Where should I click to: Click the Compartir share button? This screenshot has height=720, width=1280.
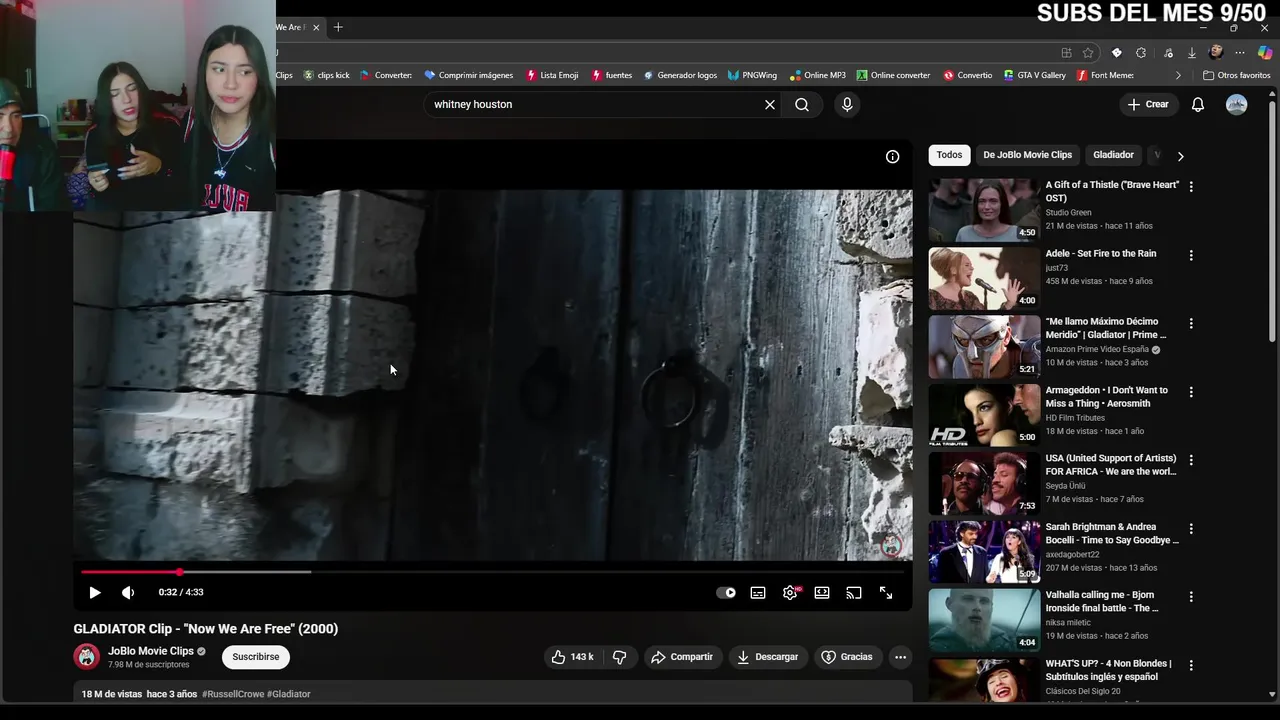(x=682, y=657)
